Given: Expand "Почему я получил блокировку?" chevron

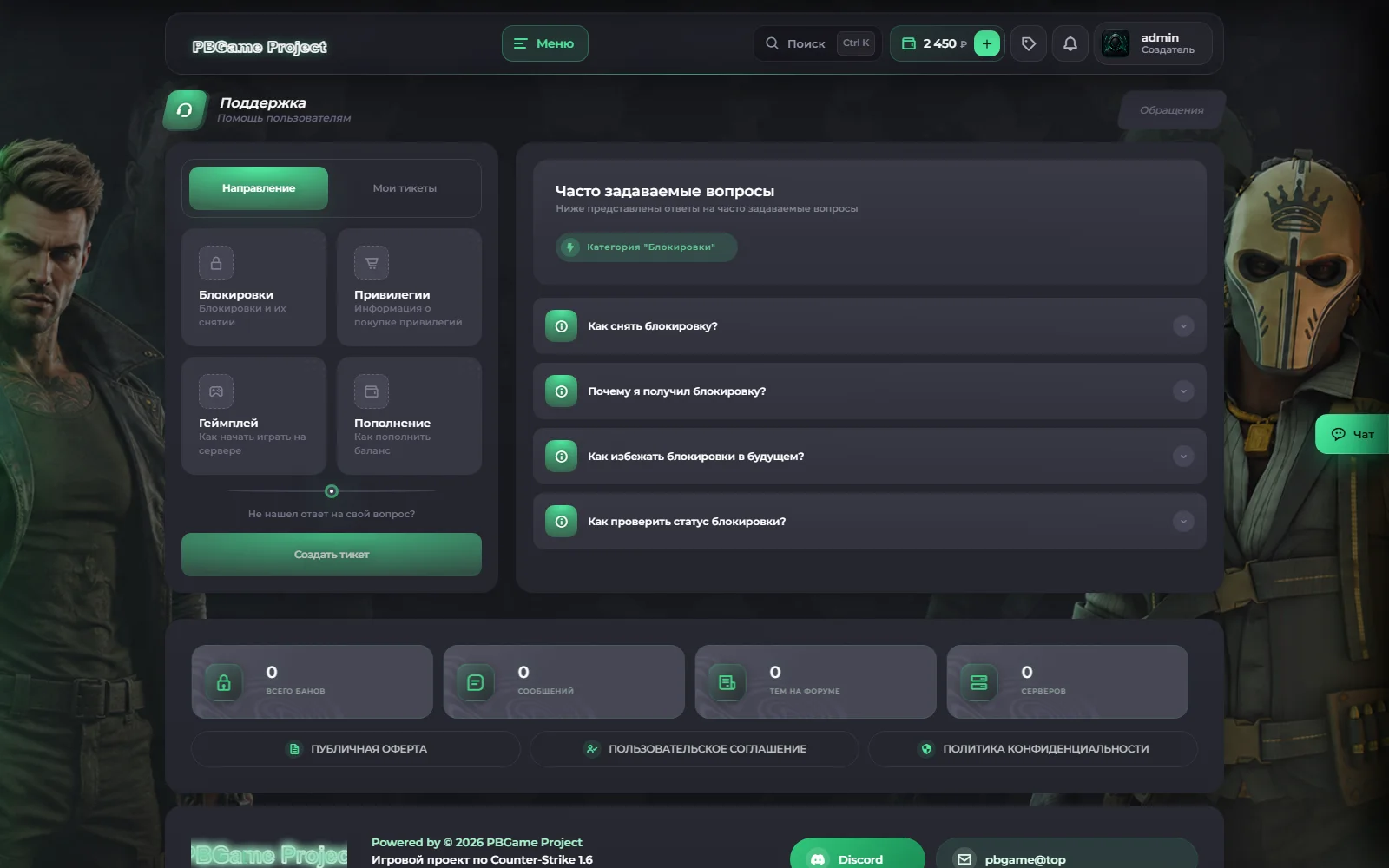Looking at the screenshot, I should (x=1183, y=391).
